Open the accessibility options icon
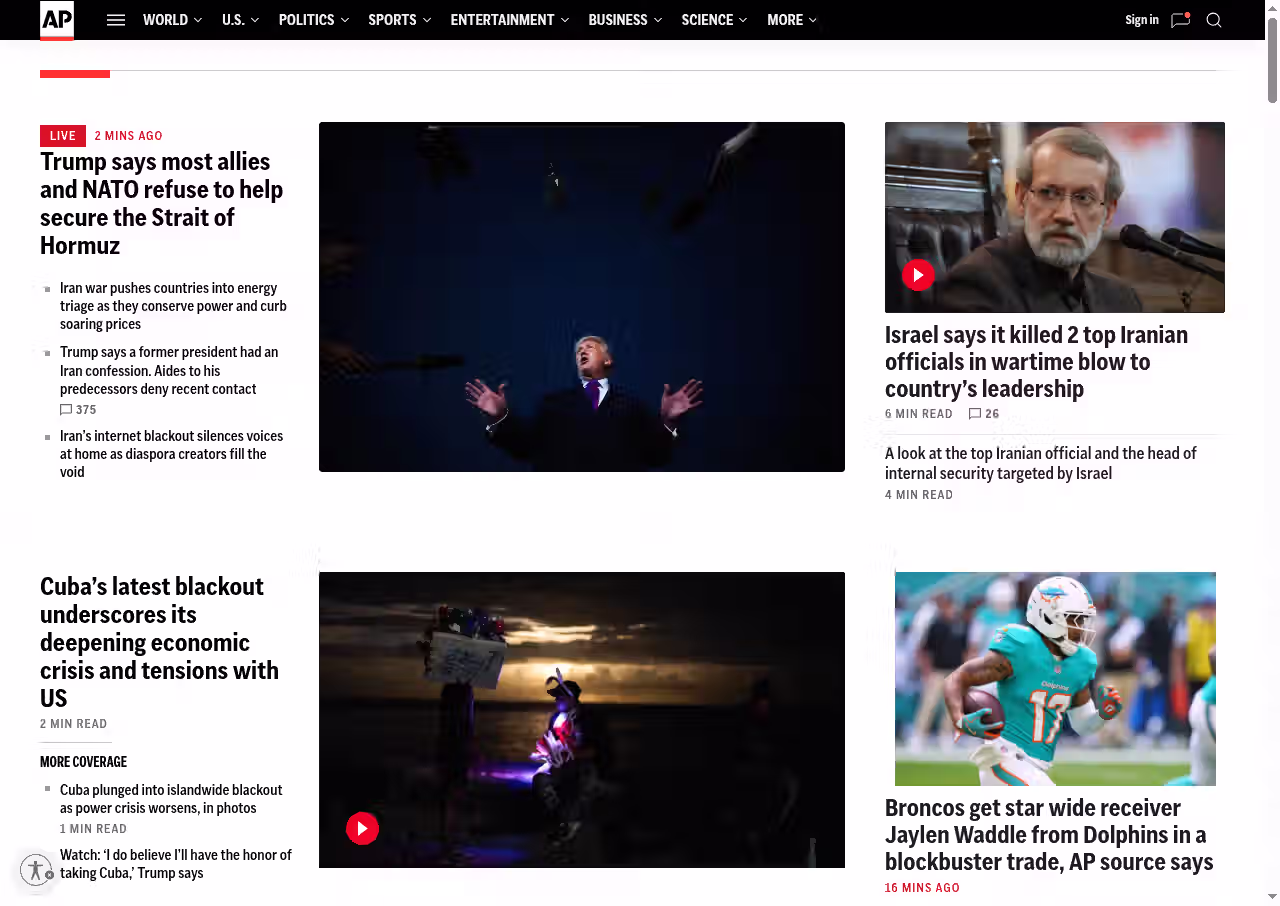Image resolution: width=1280 pixels, height=906 pixels. (36, 870)
